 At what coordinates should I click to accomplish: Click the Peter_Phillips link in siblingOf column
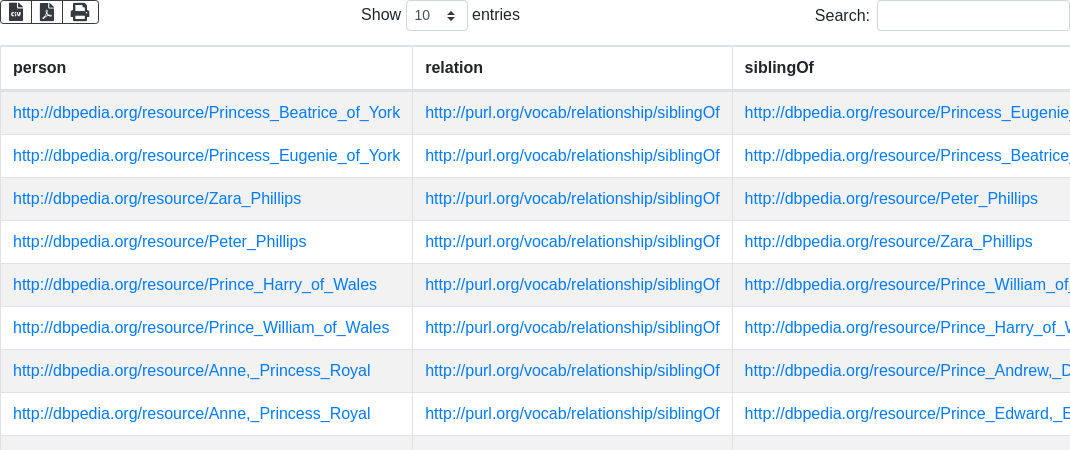[x=891, y=199]
